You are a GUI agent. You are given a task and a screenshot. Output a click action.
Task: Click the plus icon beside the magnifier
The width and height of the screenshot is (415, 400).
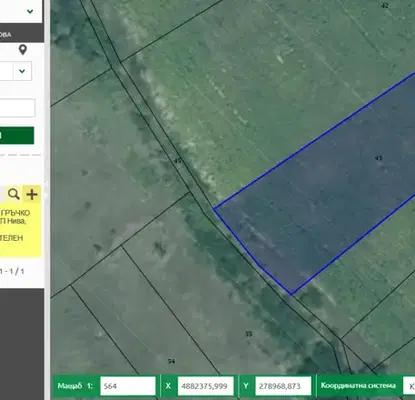tap(32, 194)
